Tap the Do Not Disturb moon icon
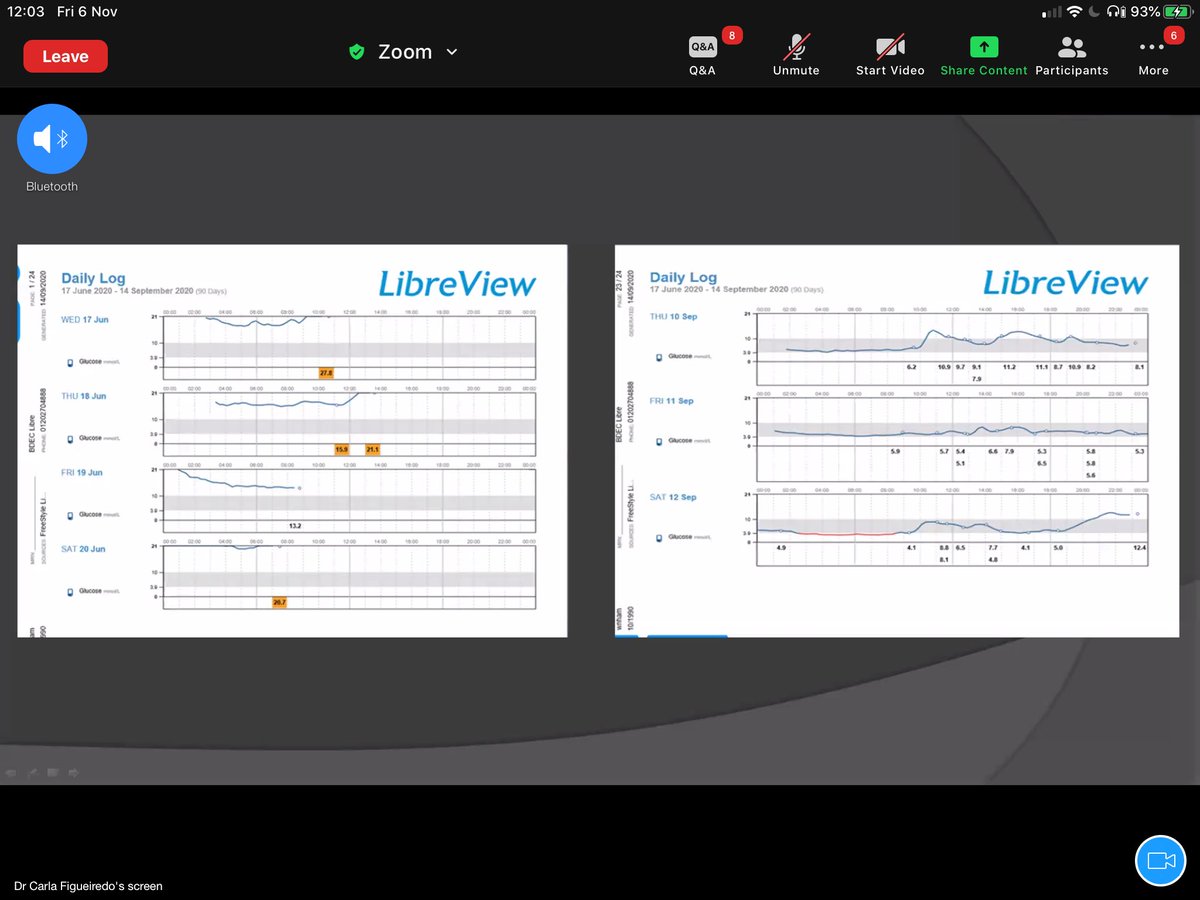Viewport: 1200px width, 900px height. coord(1096,12)
